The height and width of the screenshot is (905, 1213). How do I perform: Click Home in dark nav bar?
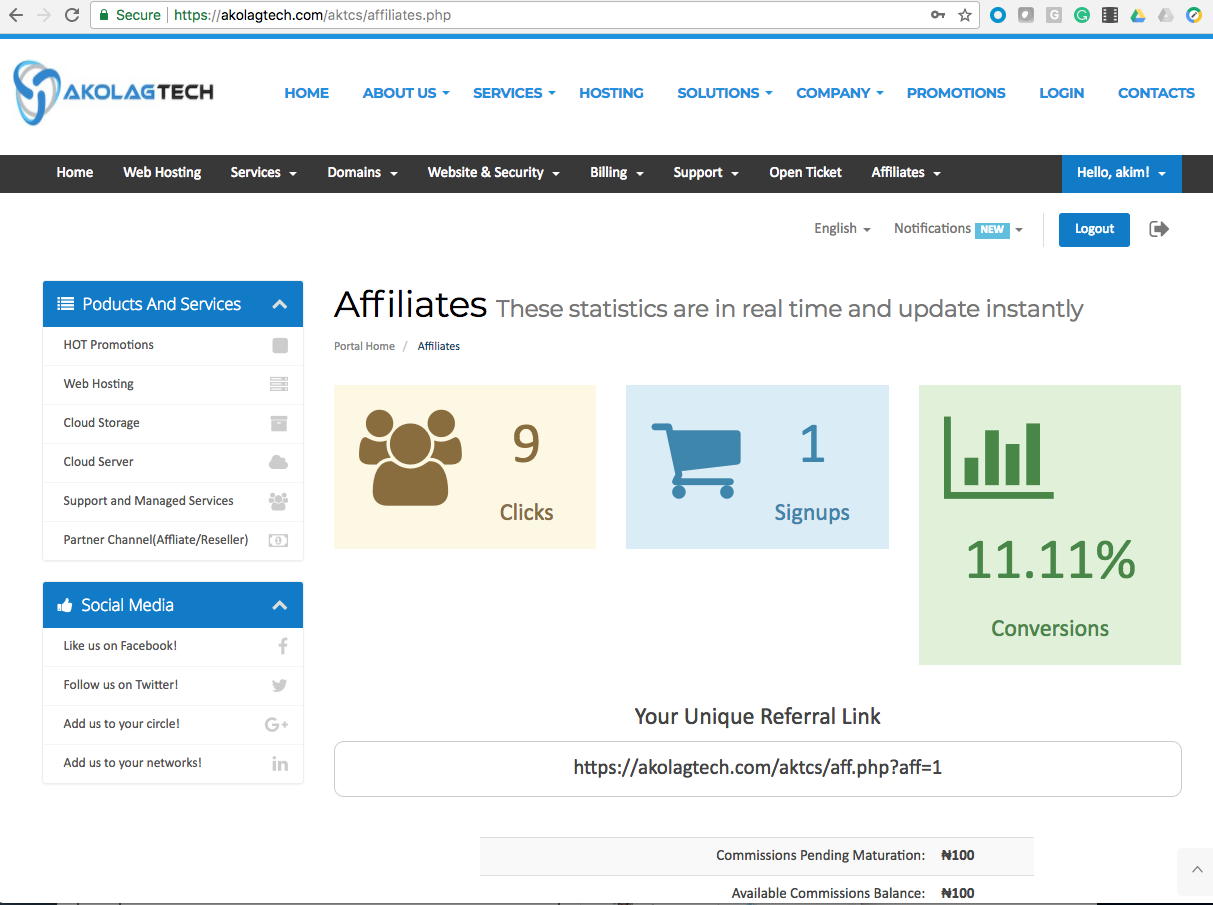(75, 172)
